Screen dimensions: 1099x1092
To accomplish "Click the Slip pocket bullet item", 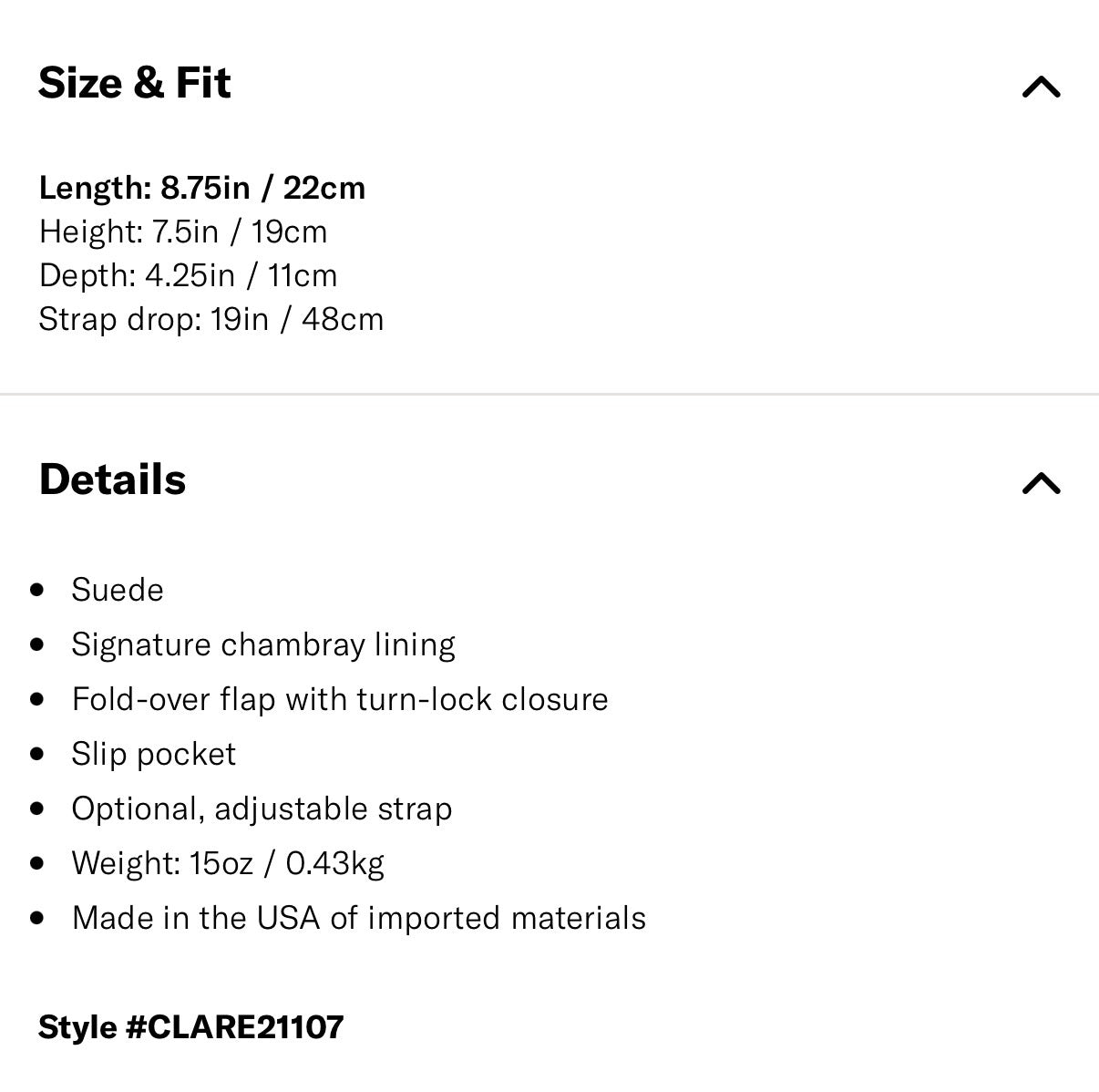I will coord(154,754).
